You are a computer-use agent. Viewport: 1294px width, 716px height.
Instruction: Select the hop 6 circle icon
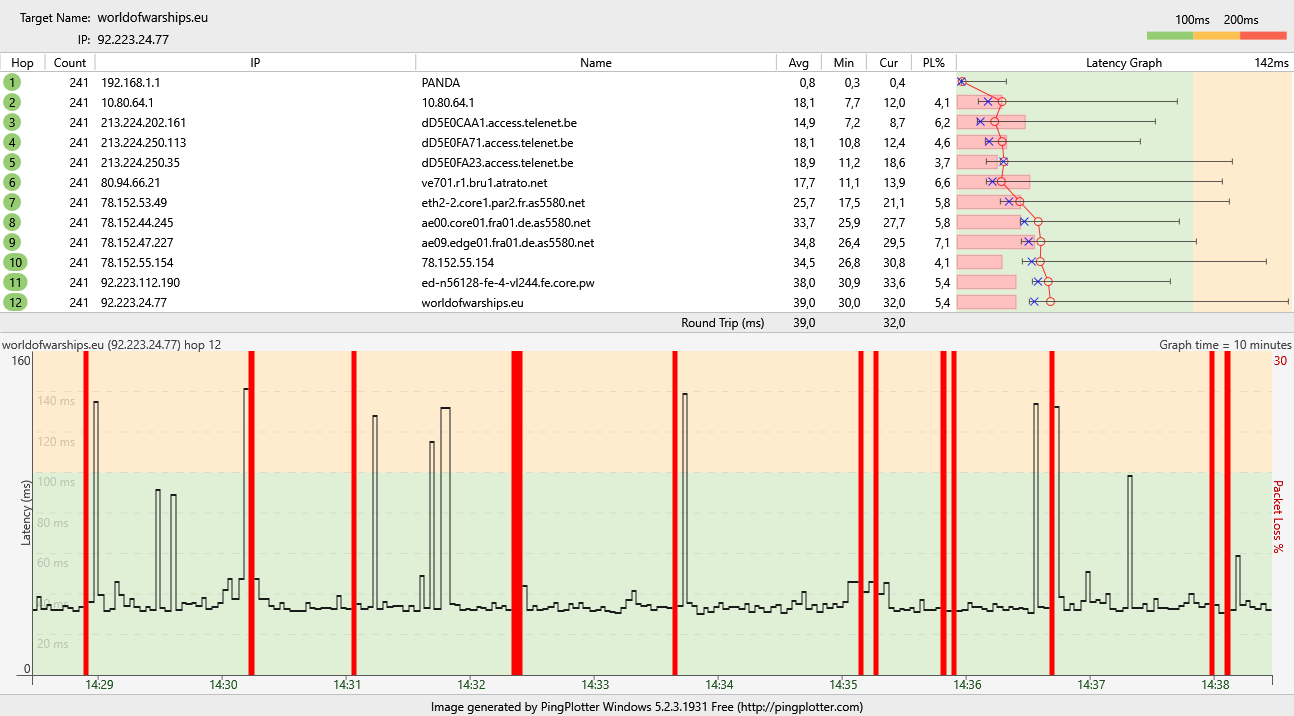13,183
